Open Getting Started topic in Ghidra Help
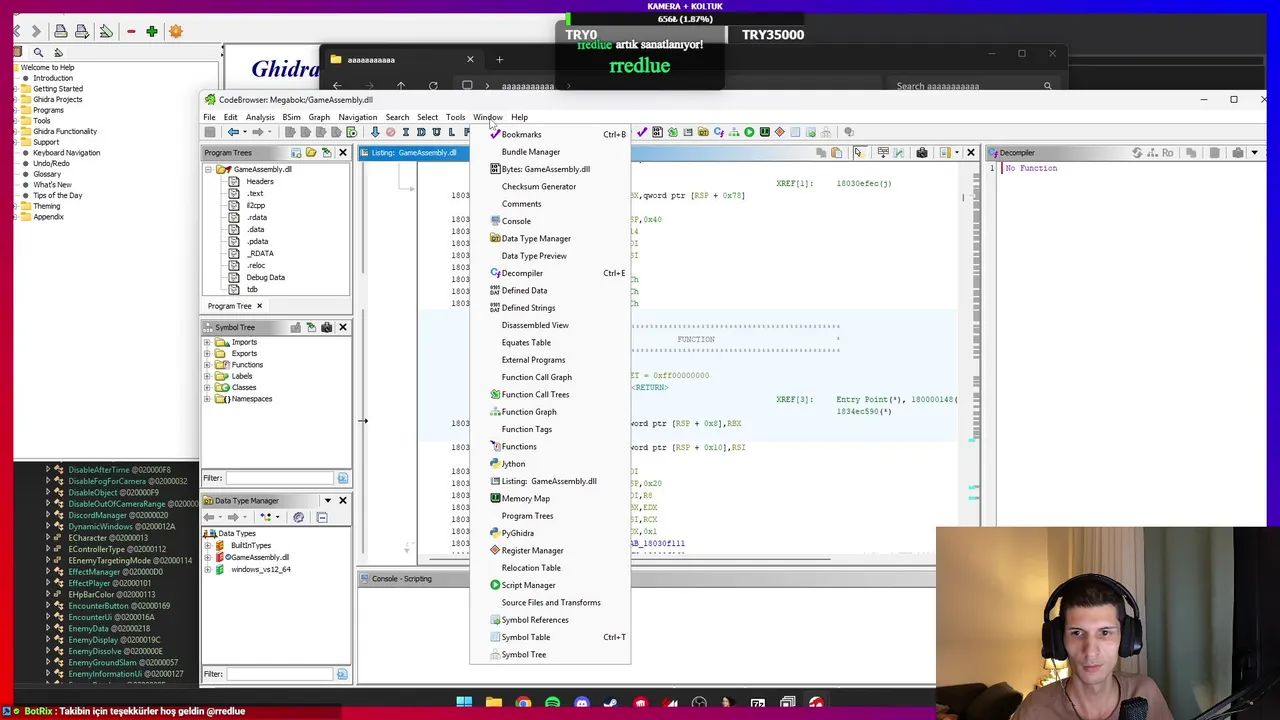1280x720 pixels. 58,88
